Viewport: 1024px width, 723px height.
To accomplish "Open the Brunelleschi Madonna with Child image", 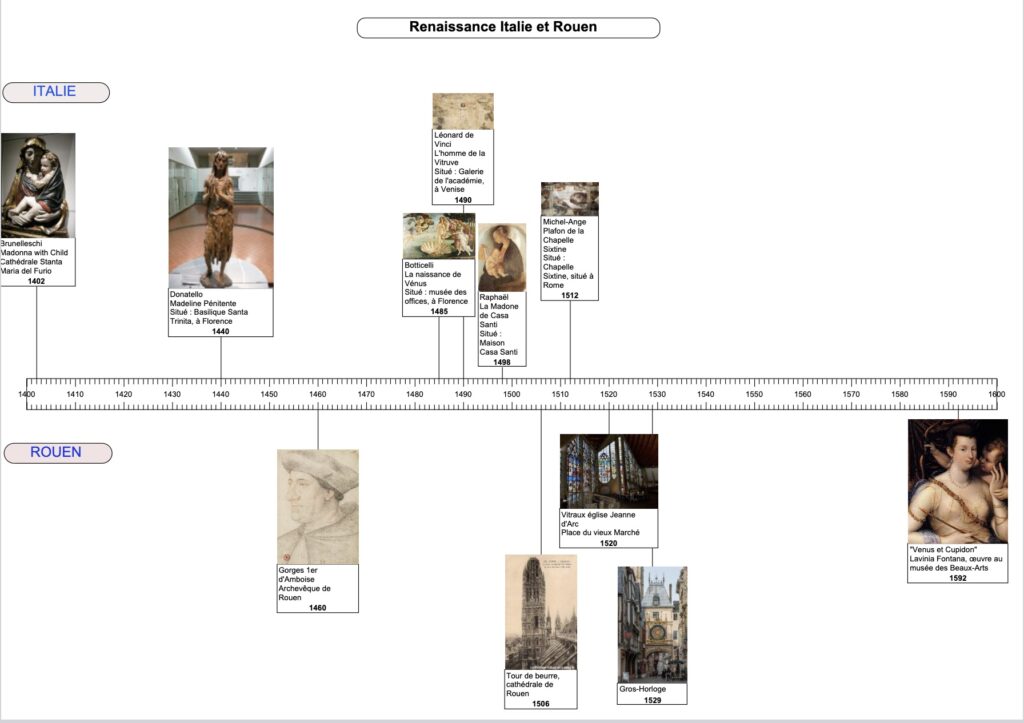I will click(x=38, y=185).
